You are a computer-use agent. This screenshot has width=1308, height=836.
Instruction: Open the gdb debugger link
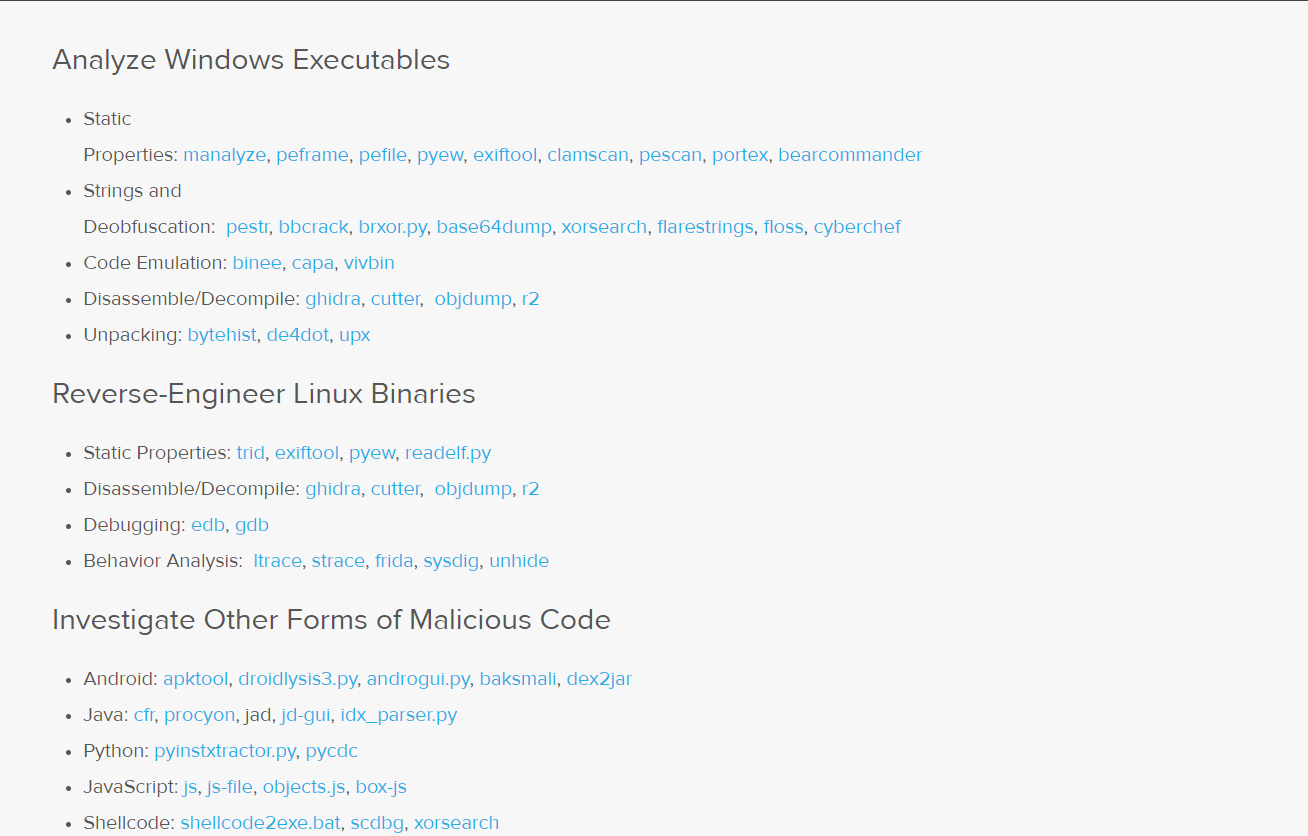pos(252,525)
